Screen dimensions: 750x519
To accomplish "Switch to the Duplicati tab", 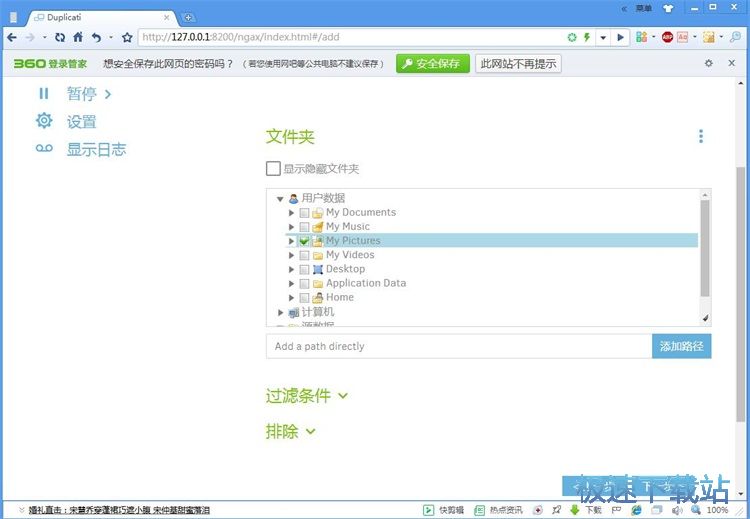I will coord(102,18).
